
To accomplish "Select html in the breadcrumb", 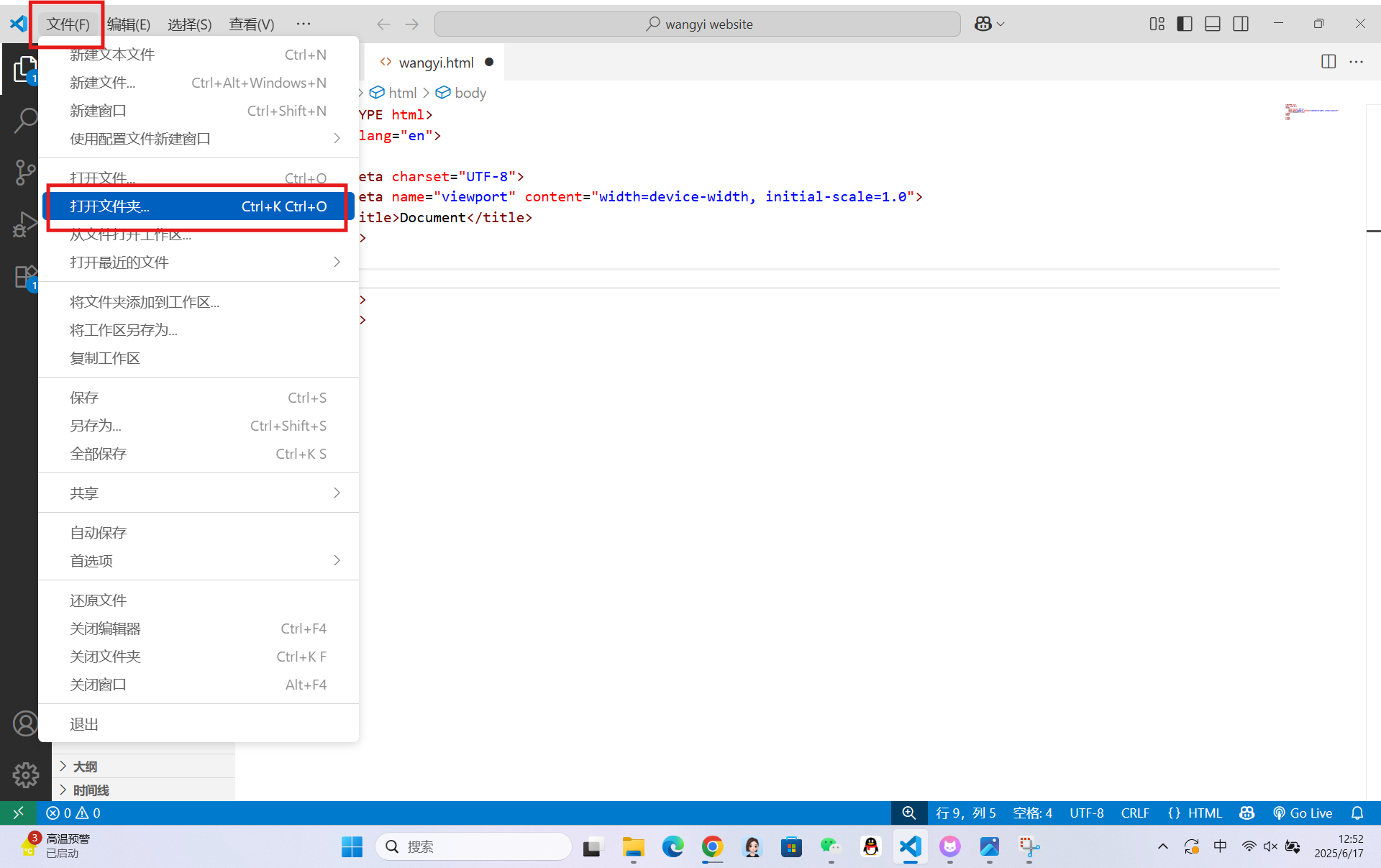I will click(393, 93).
